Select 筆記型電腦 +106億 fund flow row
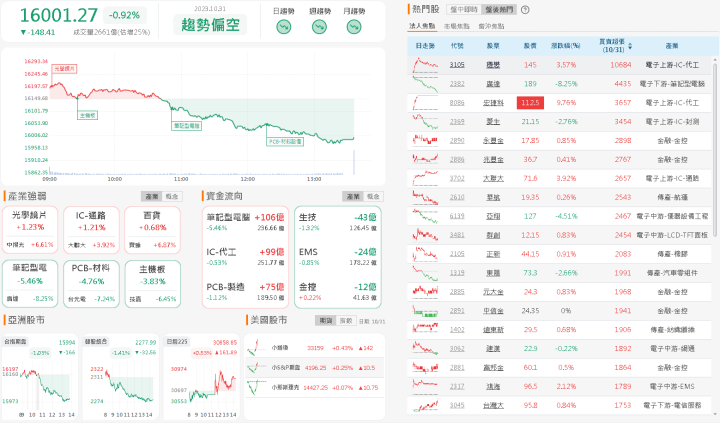Screen dimensions: 720x423 pyautogui.click(x=245, y=221)
